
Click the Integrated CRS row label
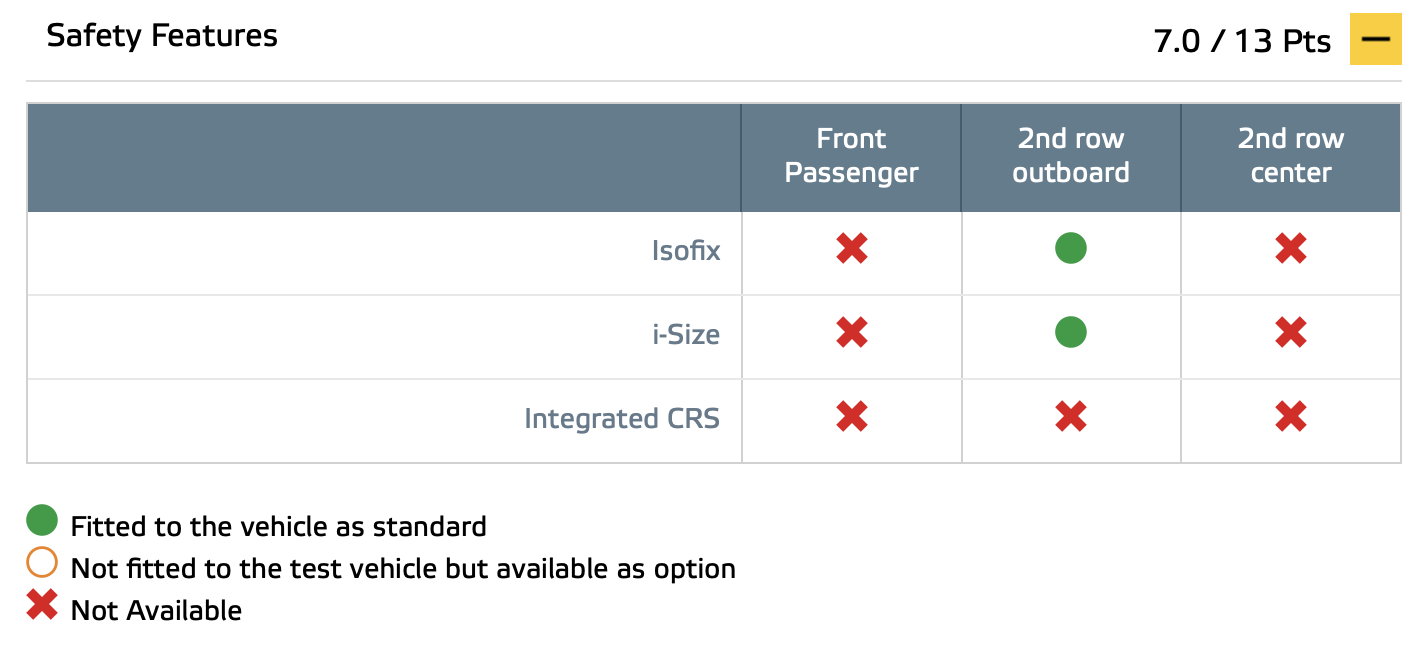click(622, 418)
